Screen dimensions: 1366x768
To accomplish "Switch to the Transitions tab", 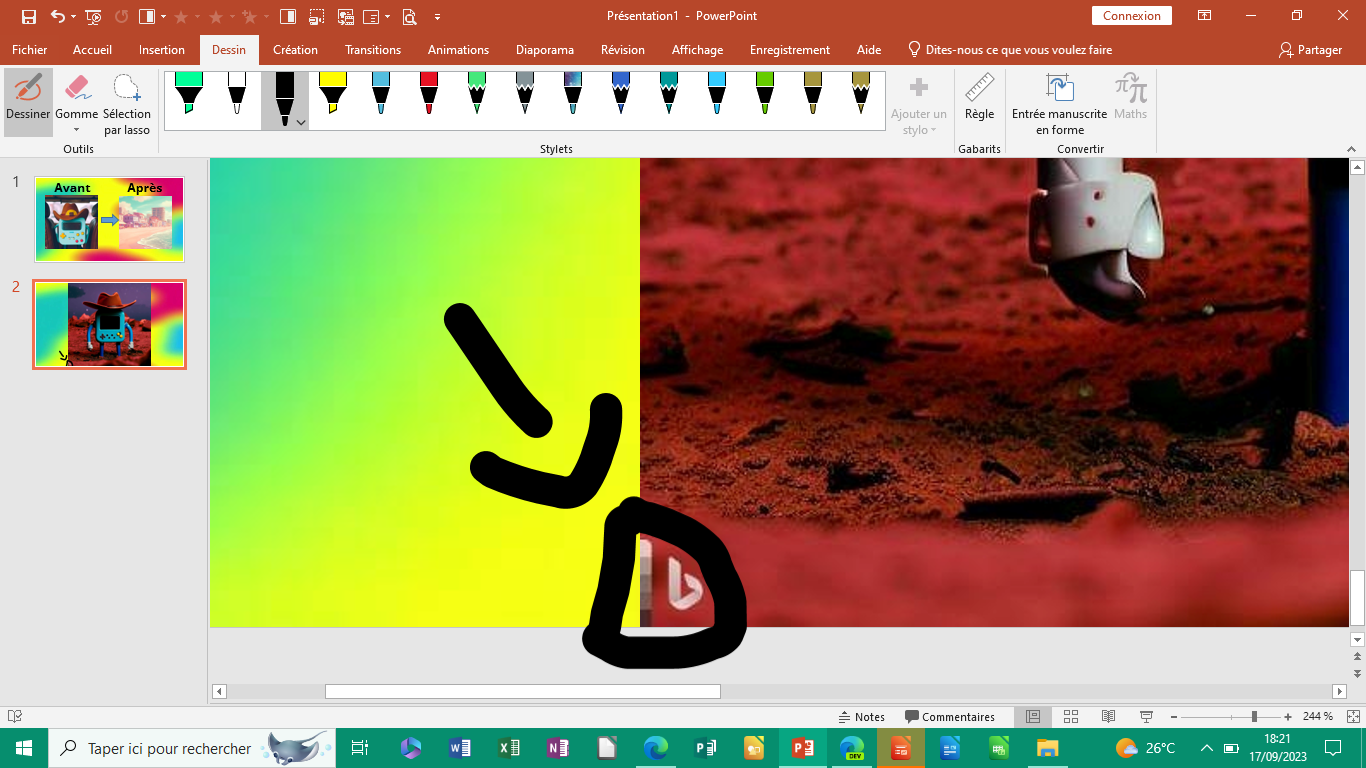I will pyautogui.click(x=373, y=50).
